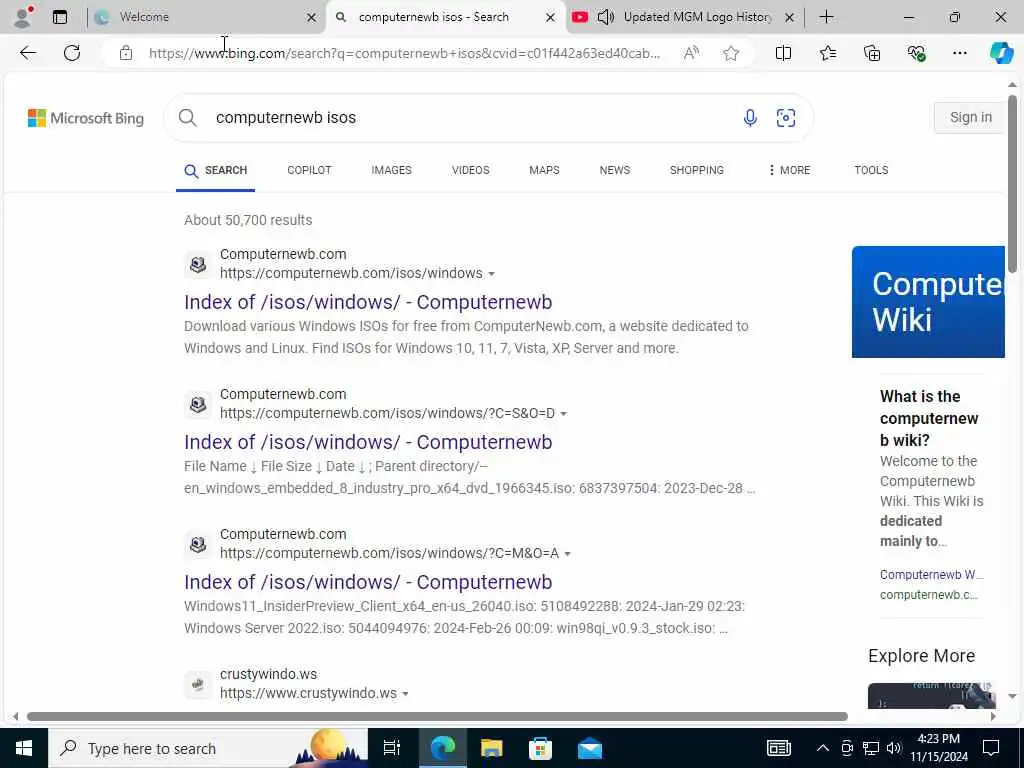Select the SHOPPING search tab

[x=697, y=170]
